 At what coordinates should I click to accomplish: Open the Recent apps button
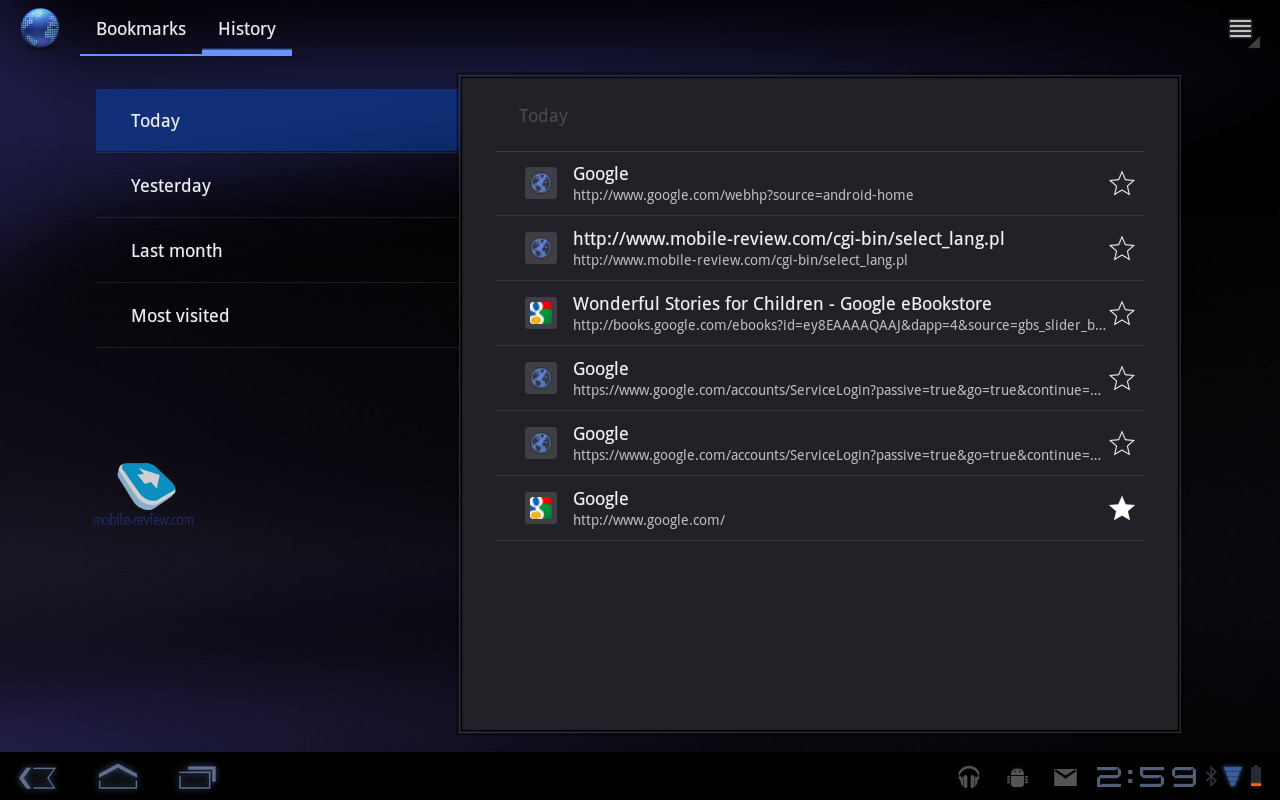(197, 776)
